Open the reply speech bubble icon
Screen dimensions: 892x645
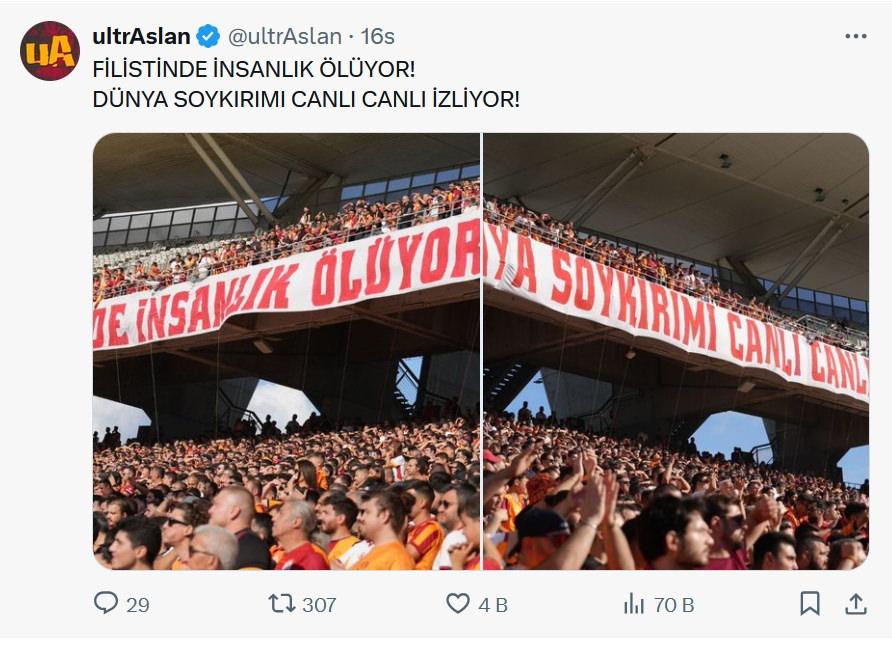coord(106,603)
